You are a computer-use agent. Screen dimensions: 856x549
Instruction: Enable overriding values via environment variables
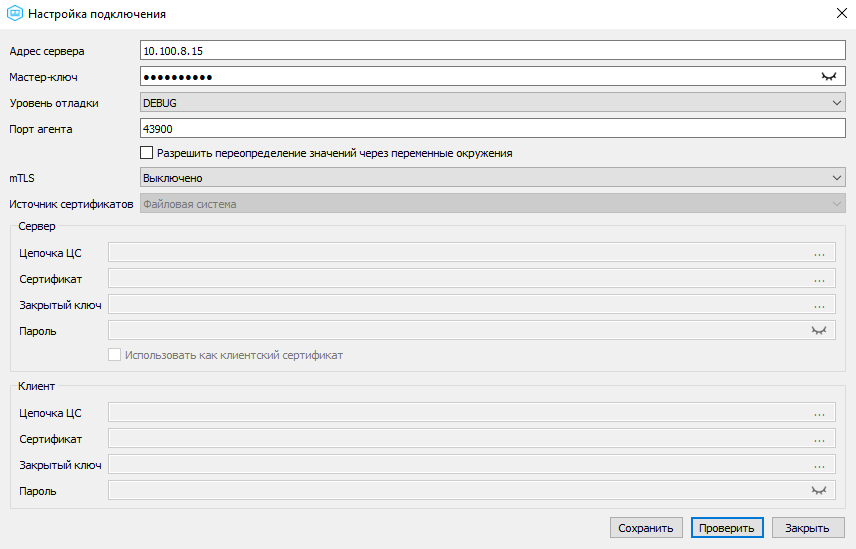(146, 153)
